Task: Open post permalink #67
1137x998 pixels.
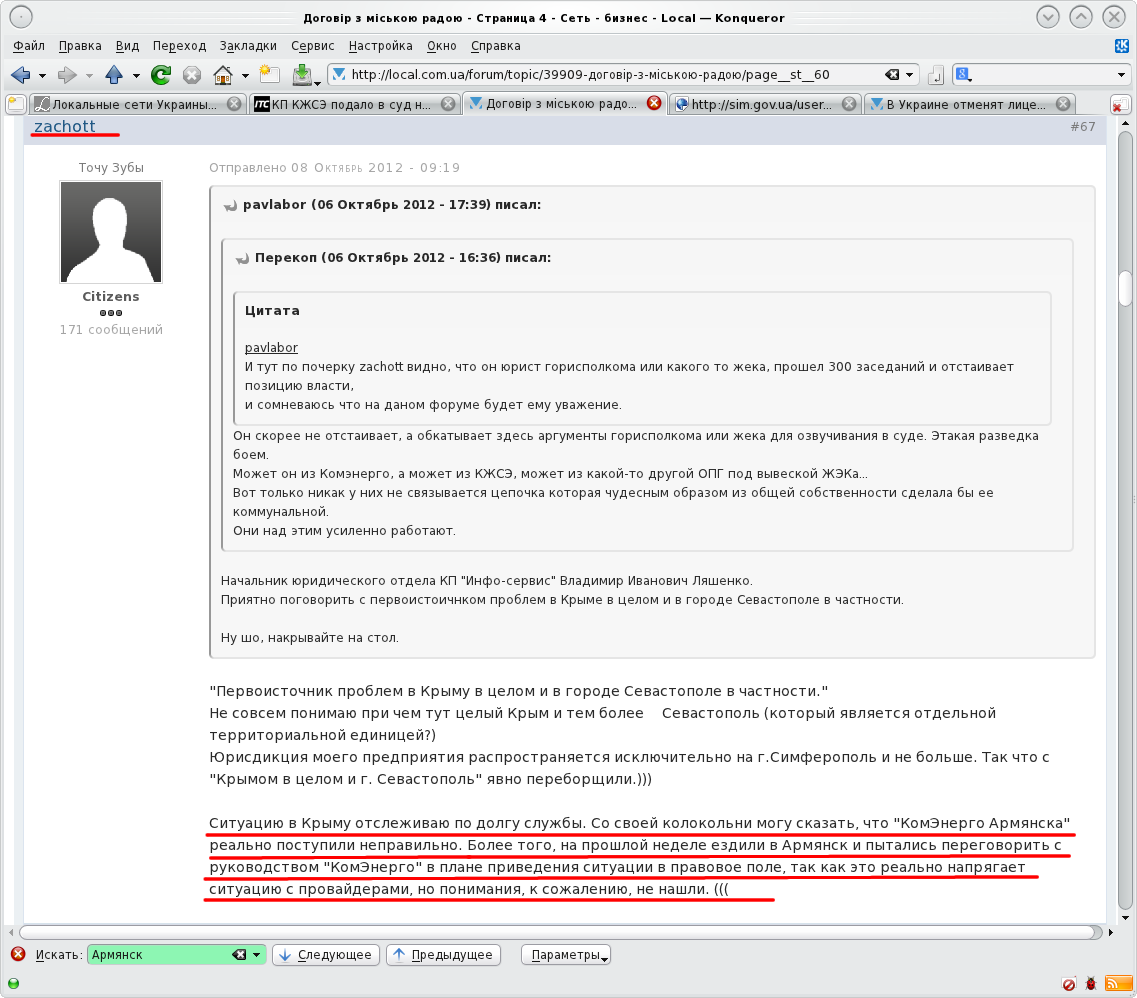Action: click(1083, 126)
